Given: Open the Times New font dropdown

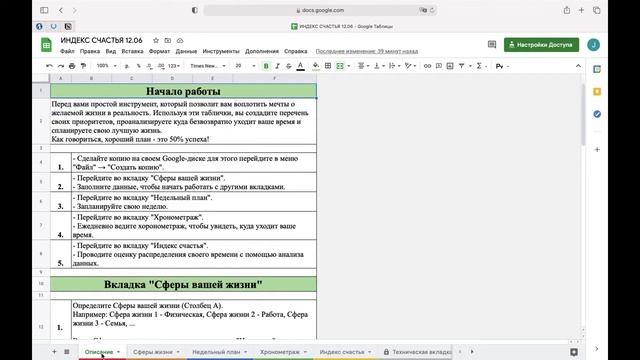Looking at the screenshot, I should point(208,66).
